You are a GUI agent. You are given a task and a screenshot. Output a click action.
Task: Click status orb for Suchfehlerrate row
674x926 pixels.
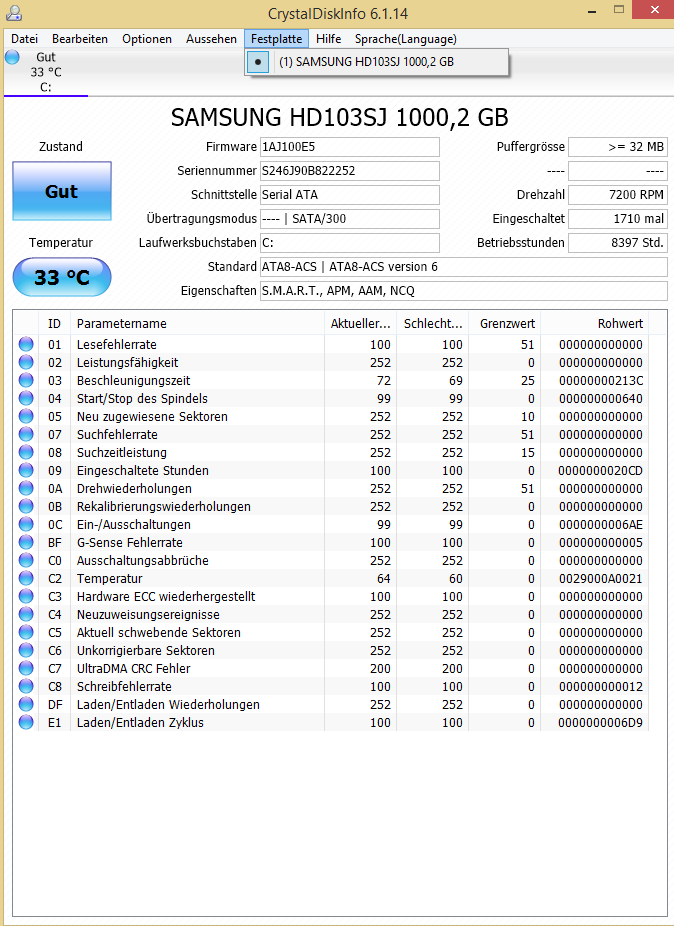coord(26,435)
